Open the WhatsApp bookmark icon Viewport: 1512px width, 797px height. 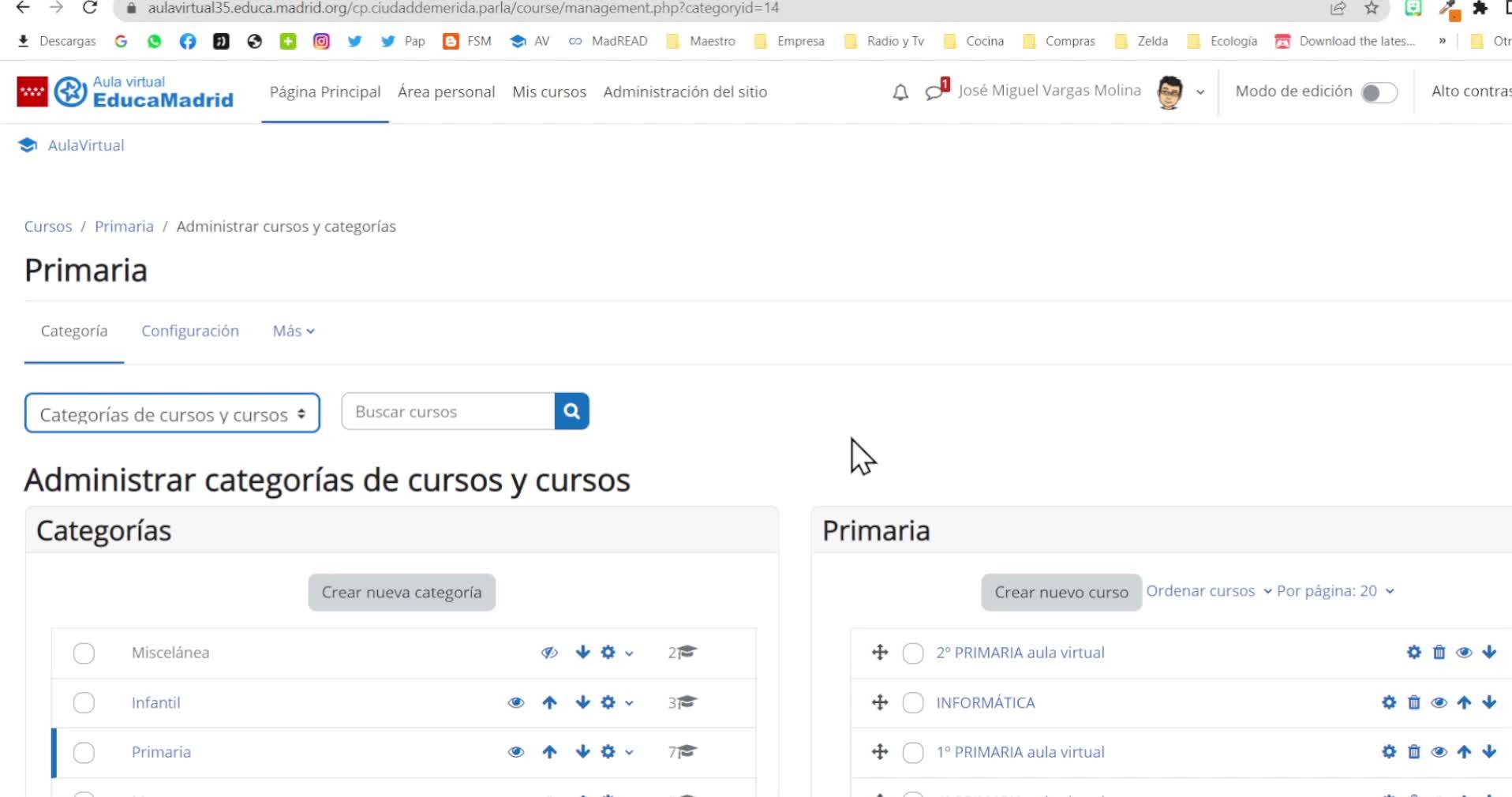pos(155,41)
